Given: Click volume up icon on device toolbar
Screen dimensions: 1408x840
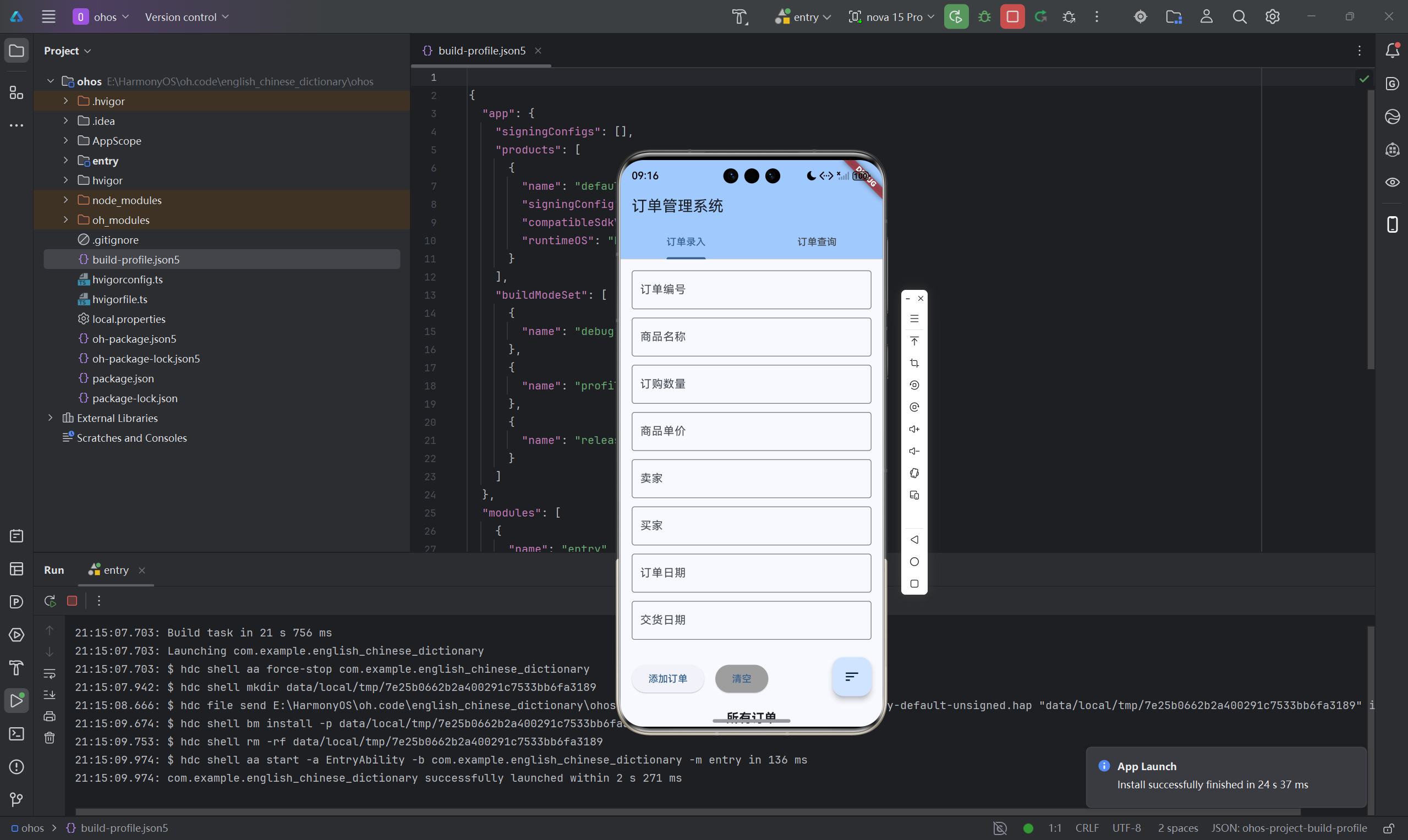Looking at the screenshot, I should click(x=914, y=429).
